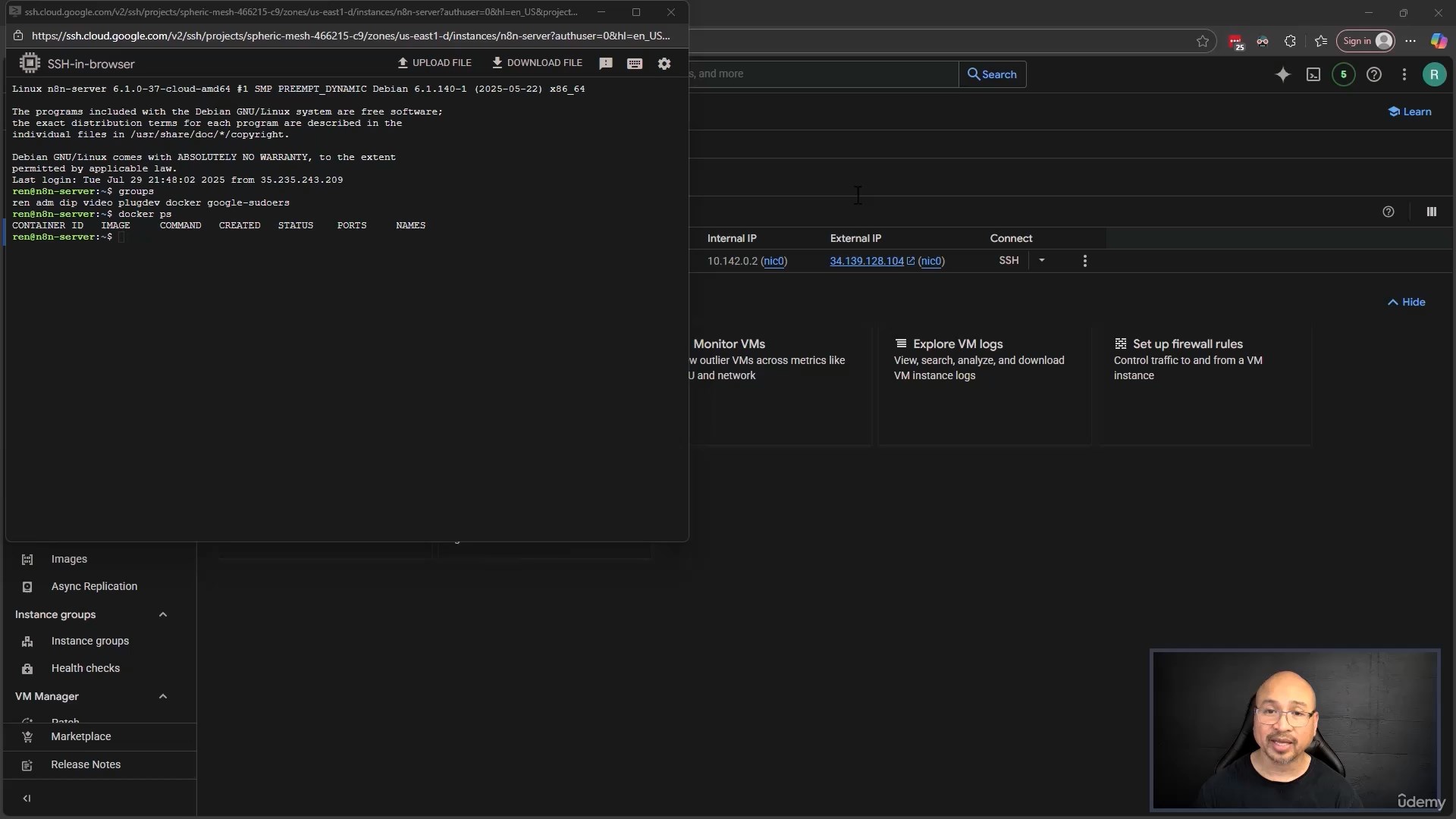This screenshot has width=1456, height=819.
Task: Open column display options icon
Action: [1432, 212]
